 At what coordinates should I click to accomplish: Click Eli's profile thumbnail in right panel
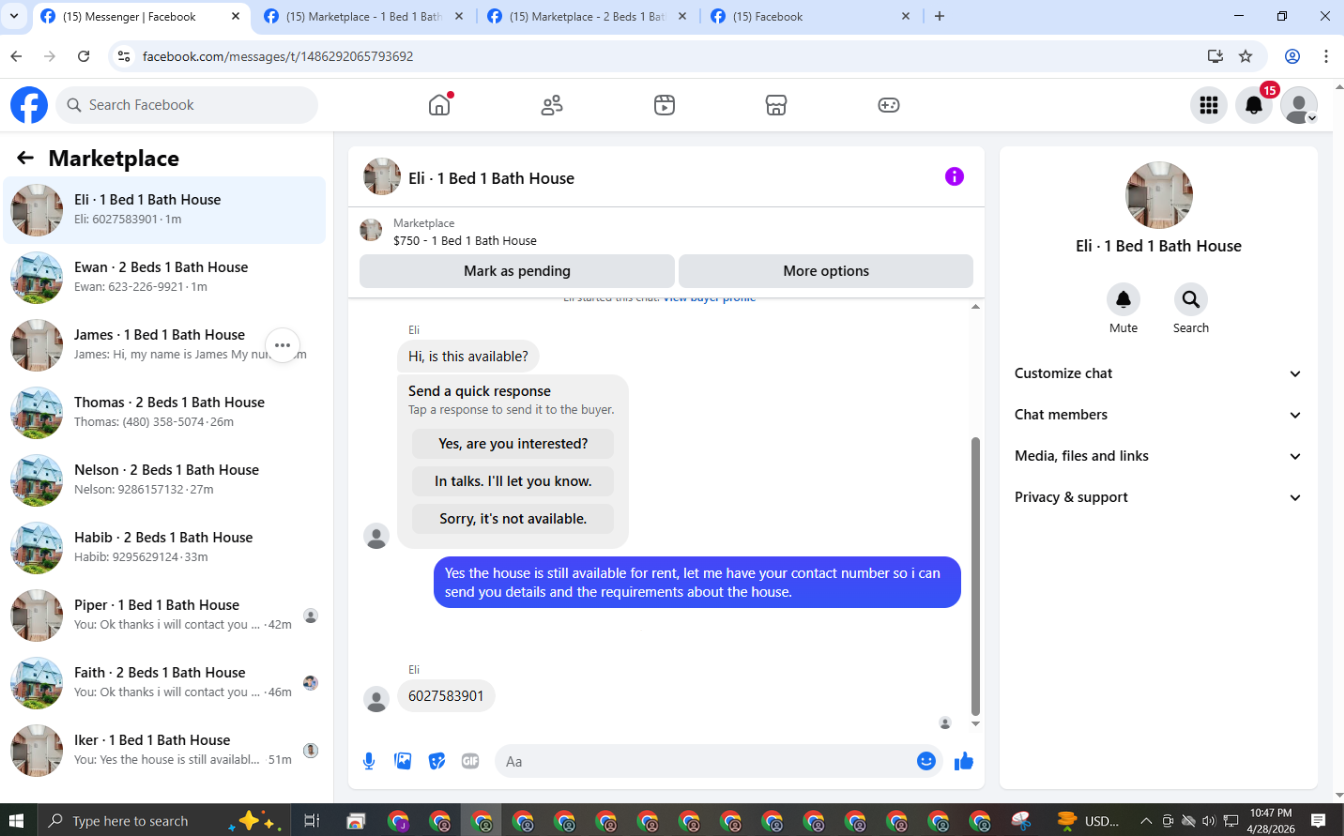point(1158,195)
